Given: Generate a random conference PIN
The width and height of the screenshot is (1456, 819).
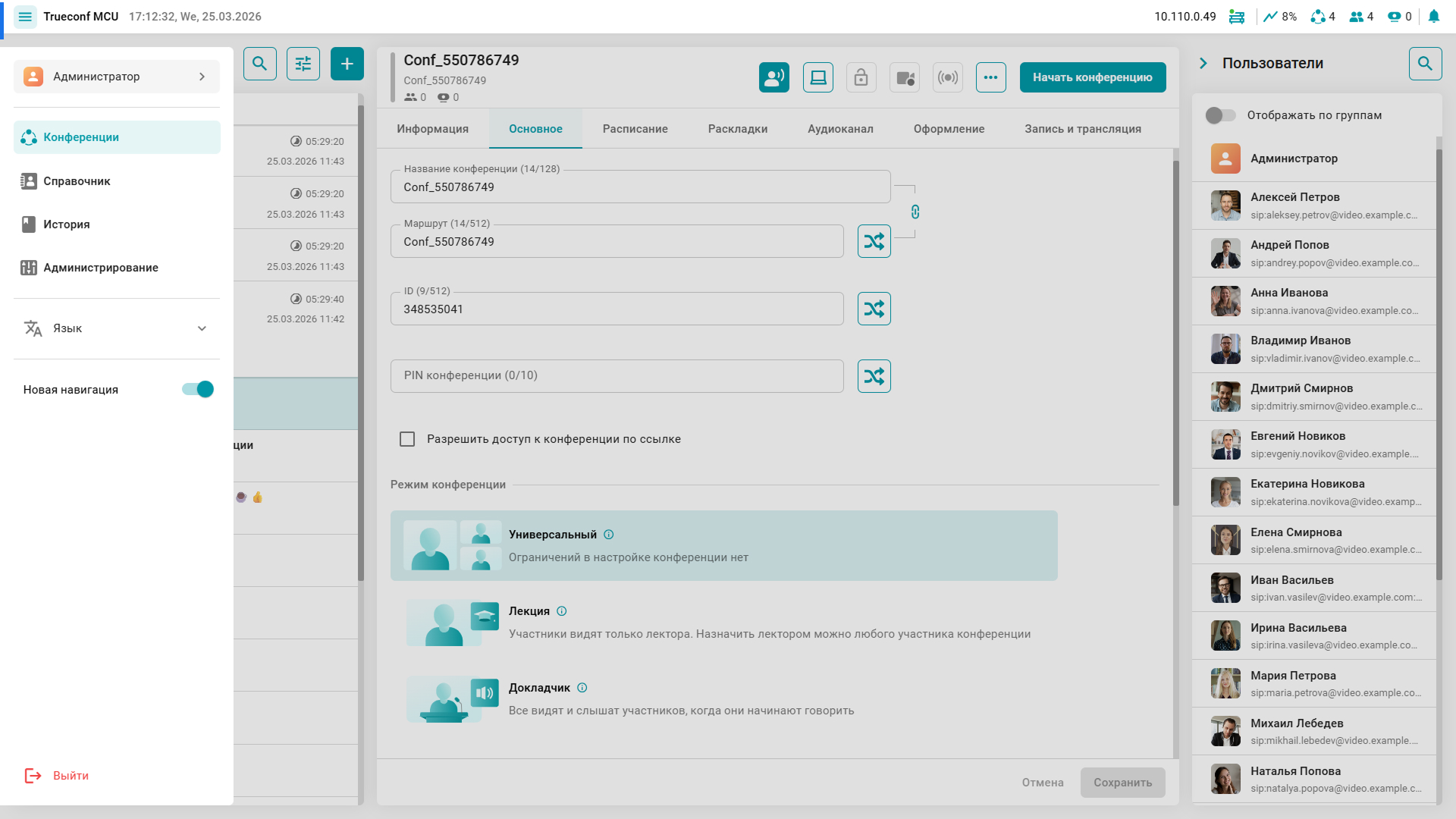Looking at the screenshot, I should (874, 376).
